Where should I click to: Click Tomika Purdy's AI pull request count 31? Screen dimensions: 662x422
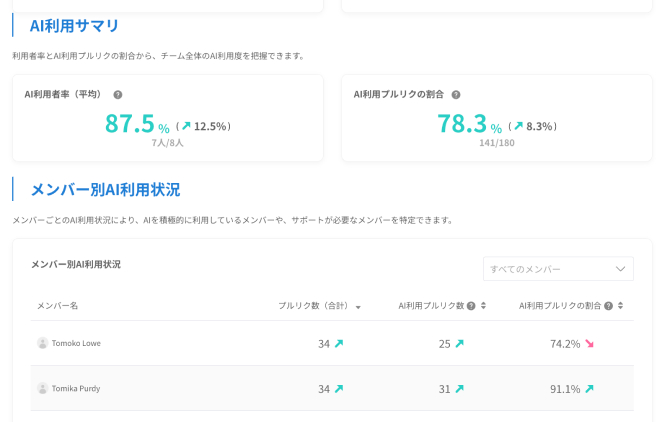pyautogui.click(x=445, y=389)
